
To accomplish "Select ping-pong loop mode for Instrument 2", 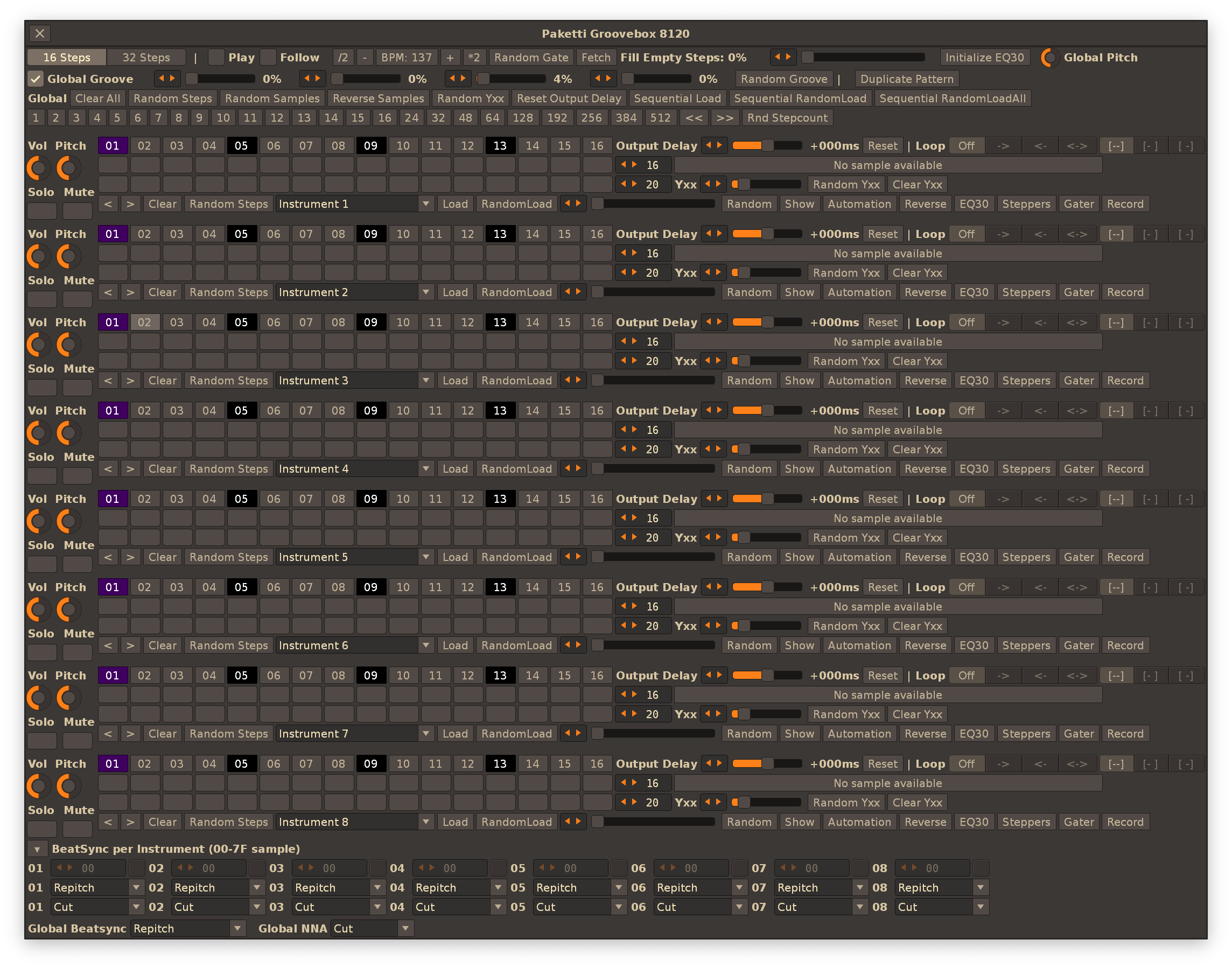I will 1077,234.
